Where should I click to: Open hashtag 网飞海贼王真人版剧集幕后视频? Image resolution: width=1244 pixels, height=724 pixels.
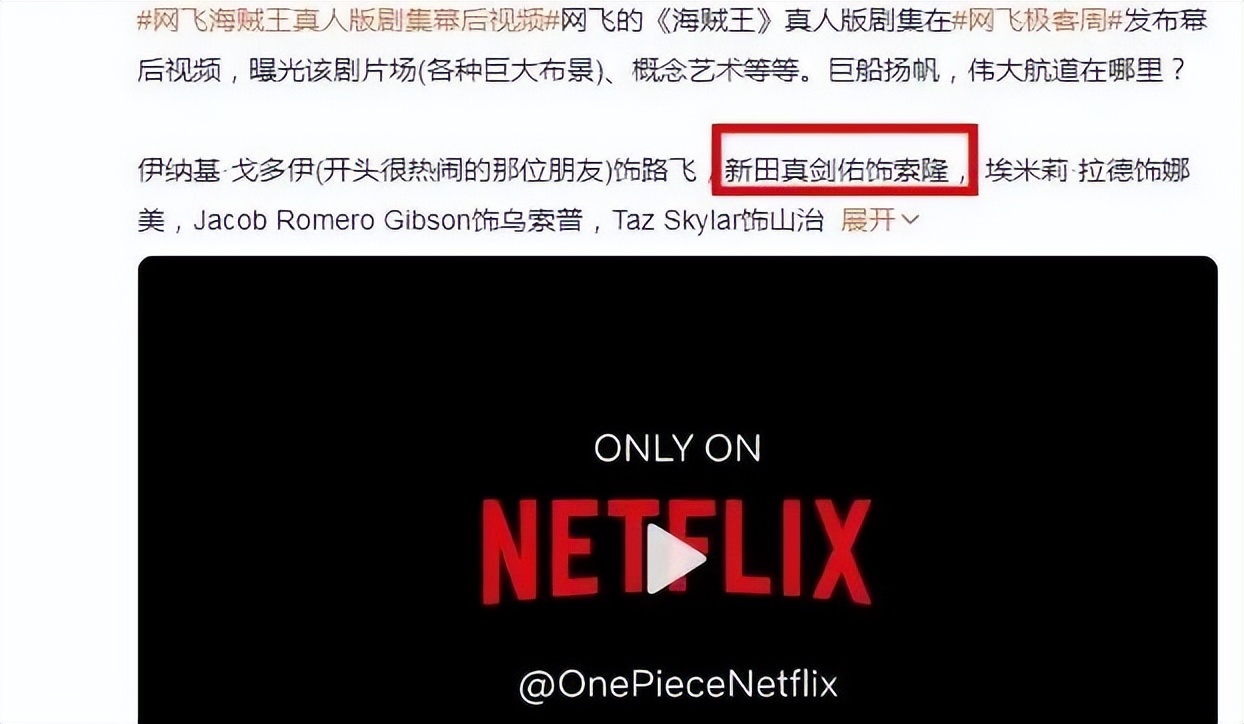point(343,20)
